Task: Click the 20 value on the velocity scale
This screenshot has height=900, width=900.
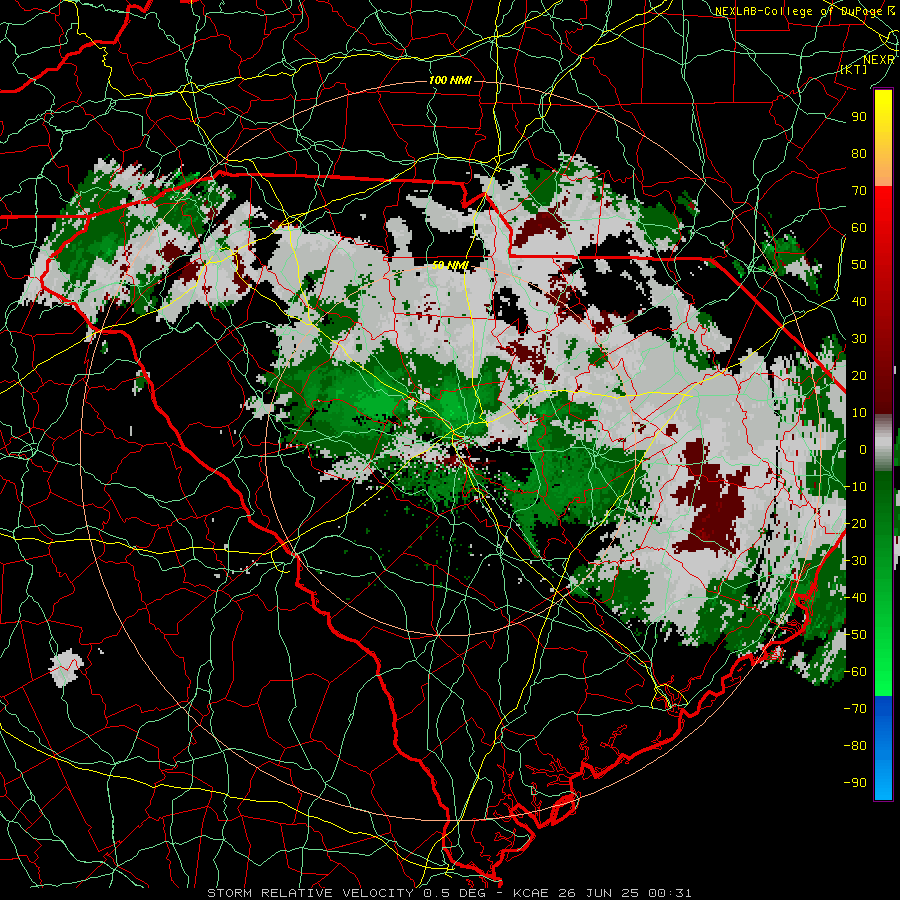Action: (x=859, y=376)
